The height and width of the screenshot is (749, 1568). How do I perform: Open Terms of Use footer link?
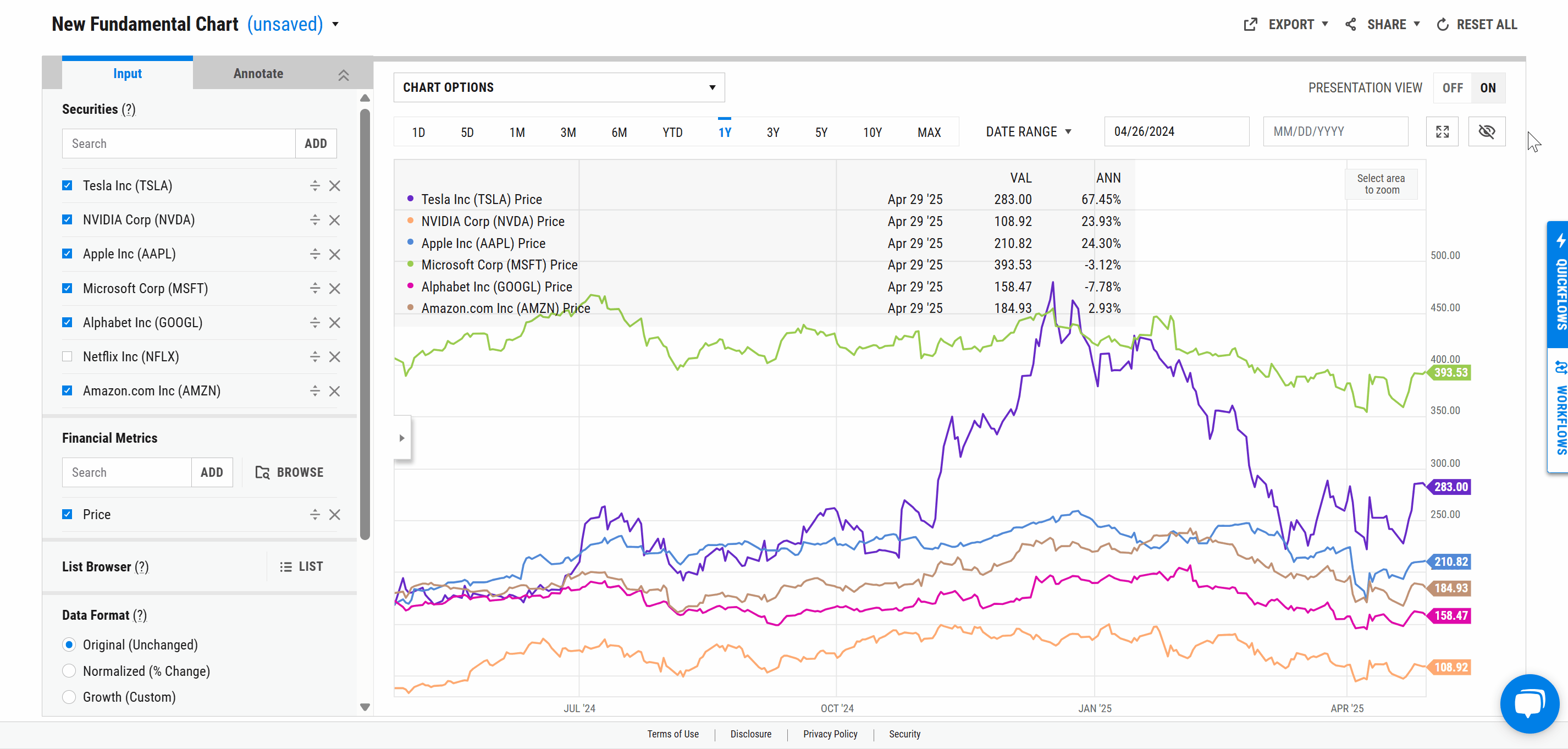coord(672,734)
